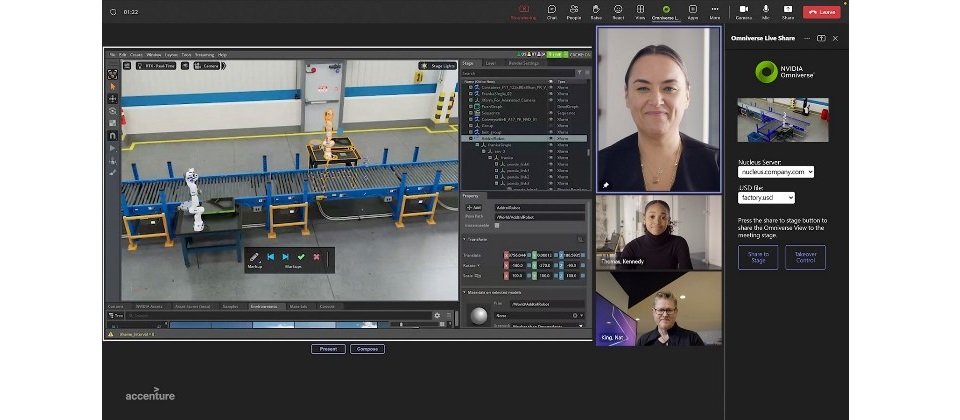Open the USD file dropdown

[766, 197]
